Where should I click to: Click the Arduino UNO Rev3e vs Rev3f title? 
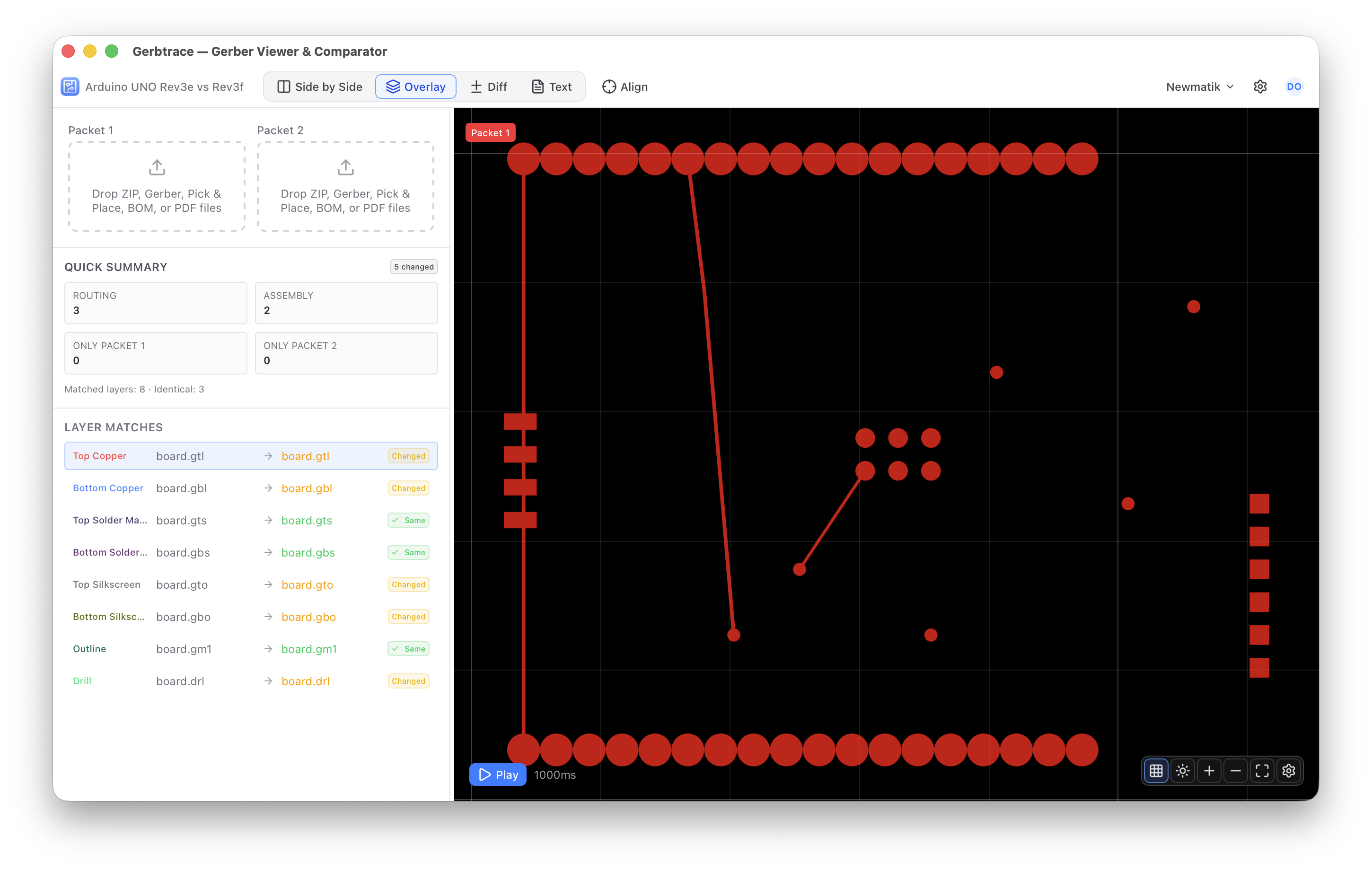(164, 87)
